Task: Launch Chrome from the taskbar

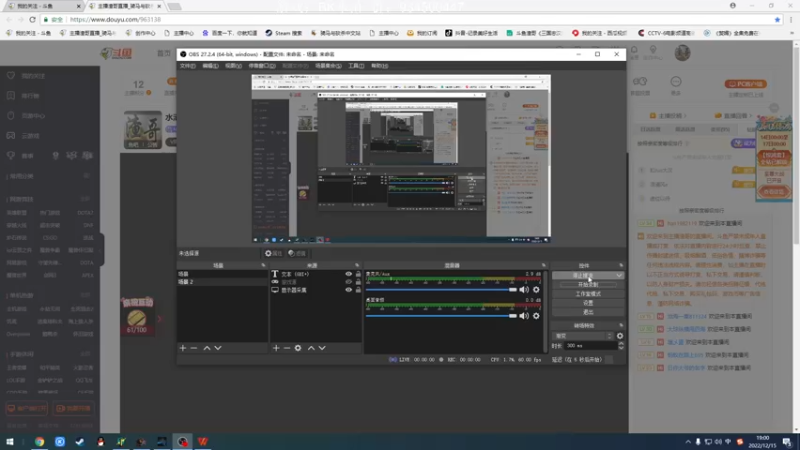Action: click(39, 442)
